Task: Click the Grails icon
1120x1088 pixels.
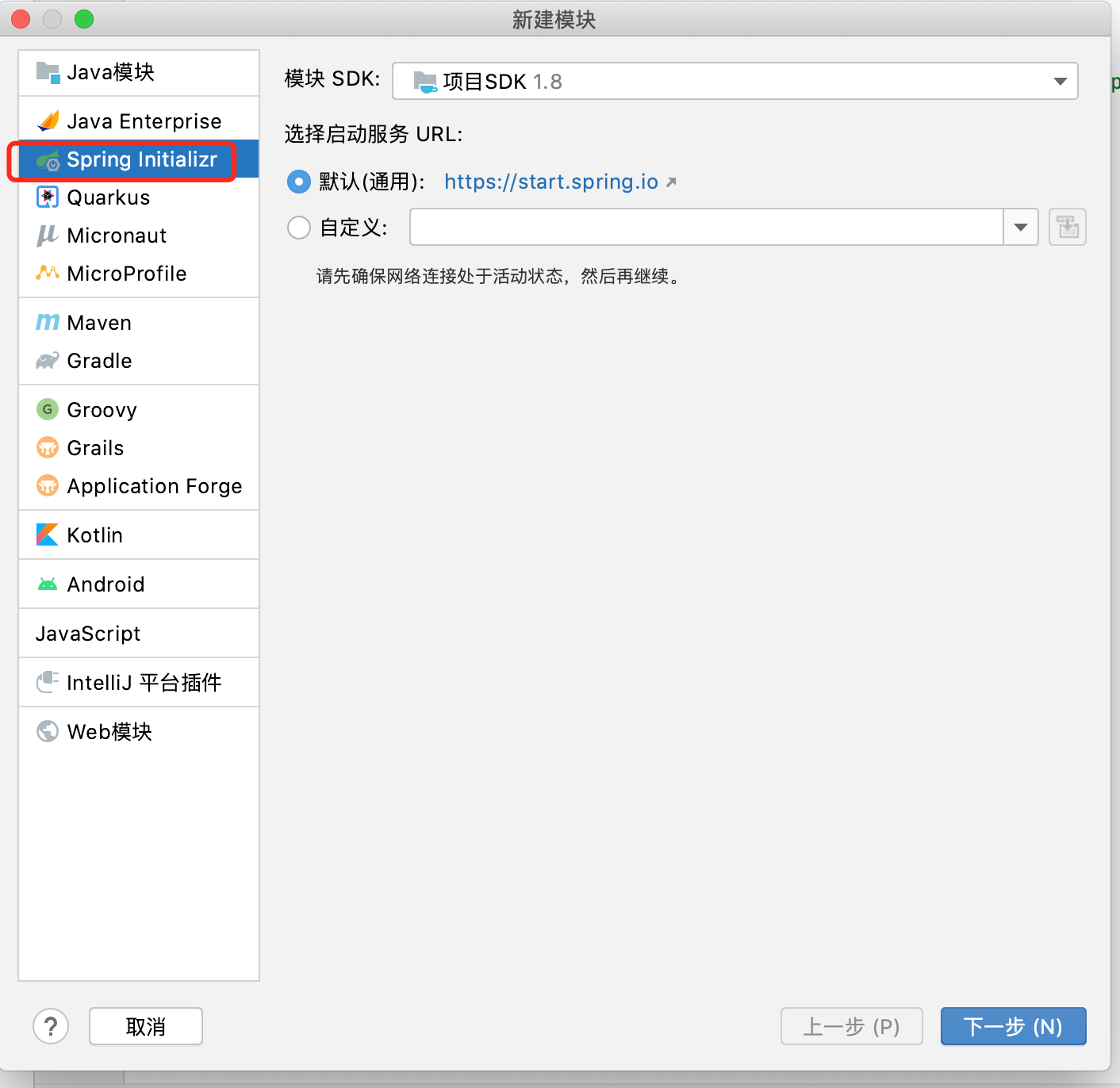Action: tap(48, 447)
